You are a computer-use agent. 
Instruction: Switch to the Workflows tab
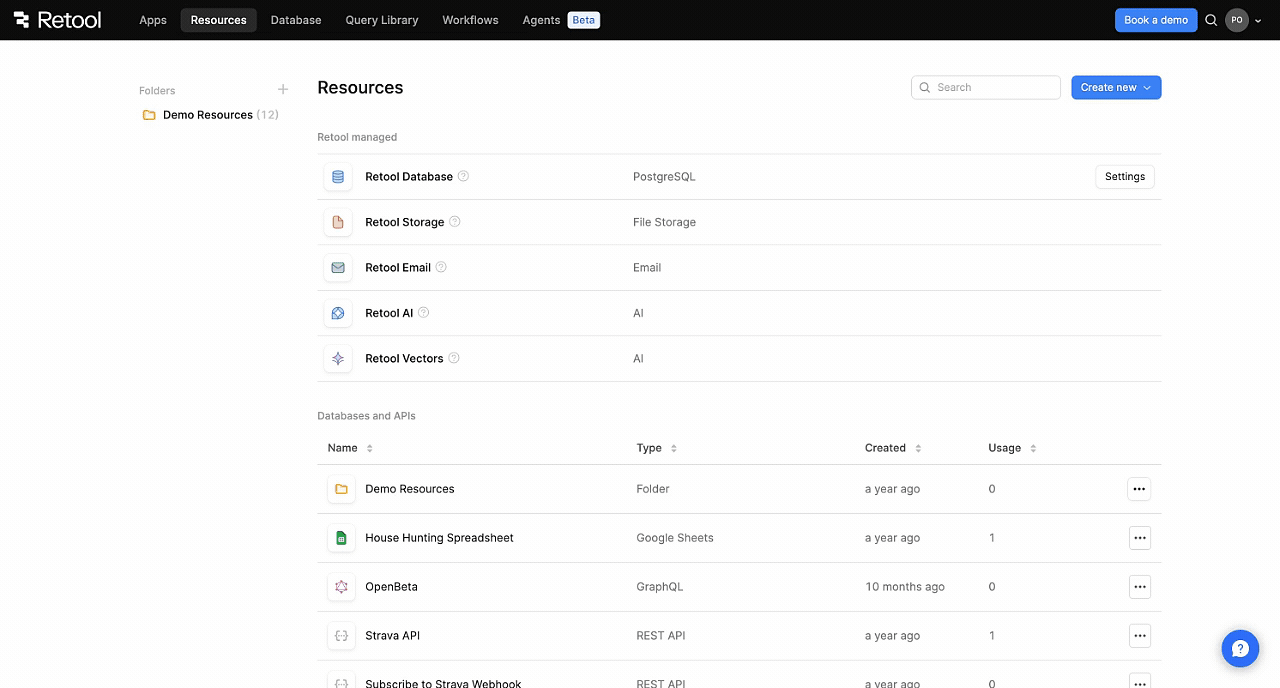[470, 20]
